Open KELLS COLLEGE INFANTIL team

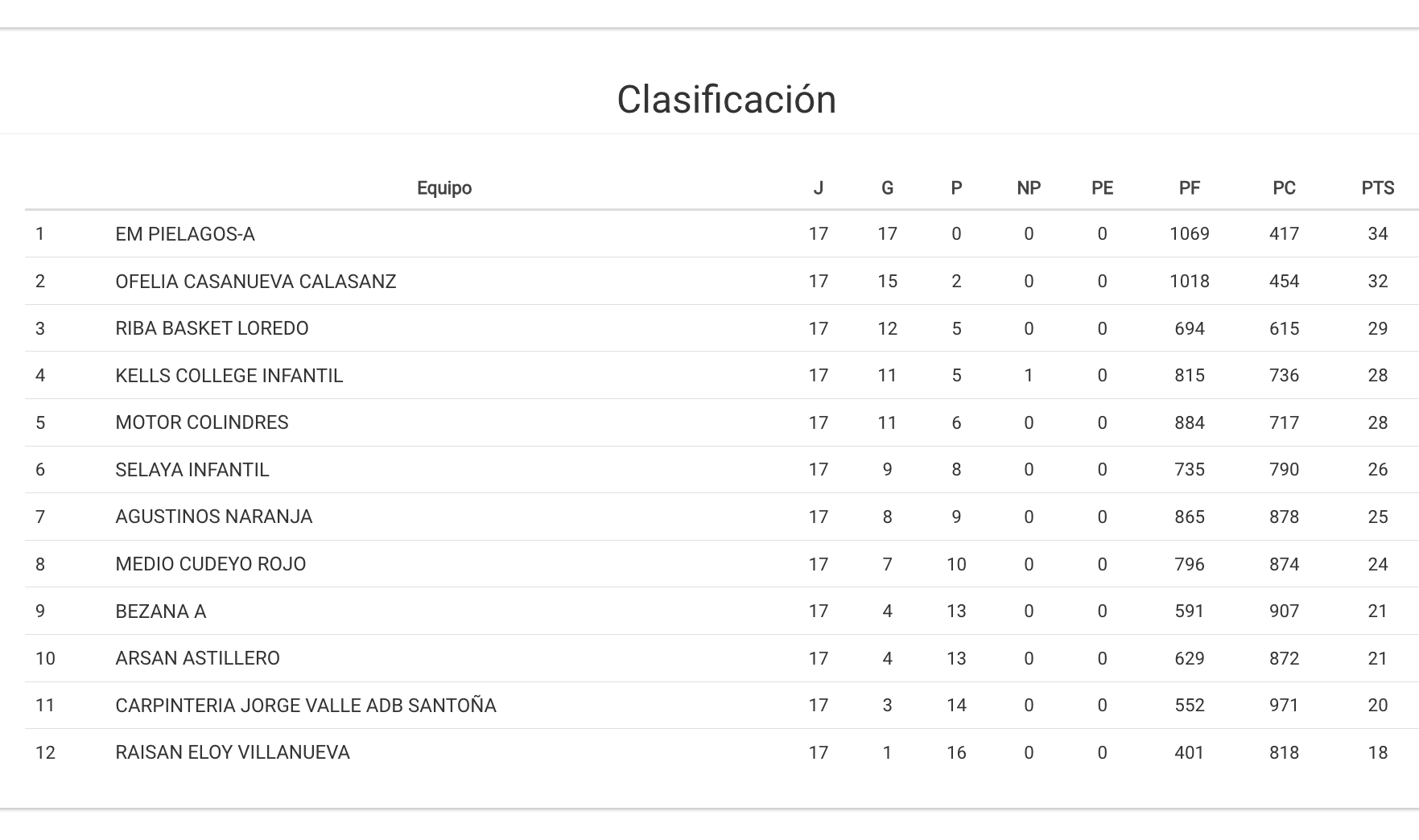tap(229, 376)
